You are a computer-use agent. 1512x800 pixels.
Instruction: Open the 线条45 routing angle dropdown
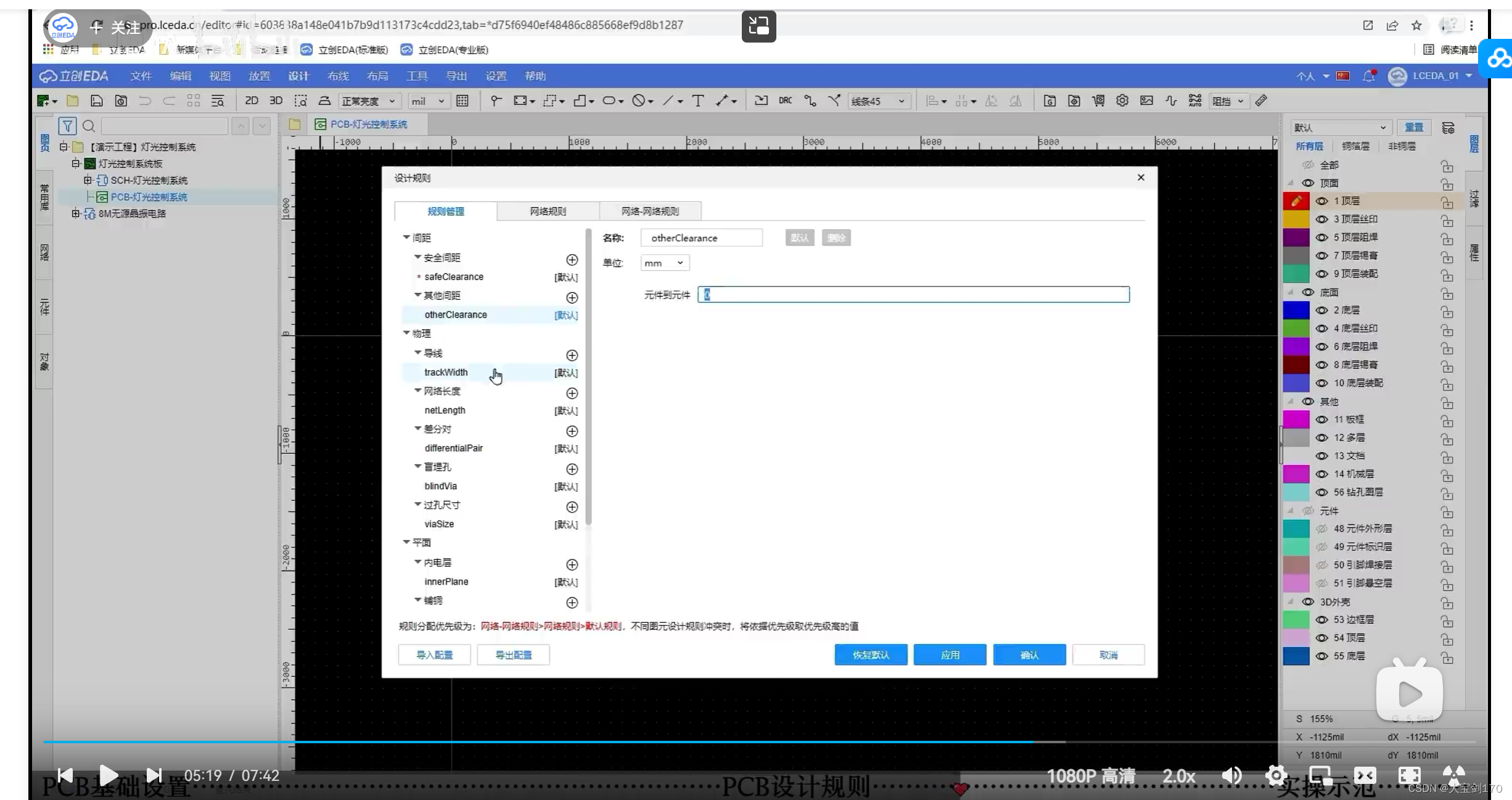click(879, 101)
